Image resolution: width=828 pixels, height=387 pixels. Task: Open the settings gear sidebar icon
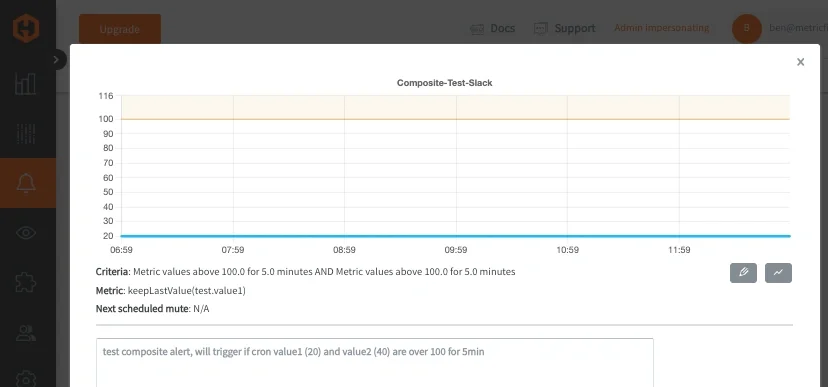click(26, 379)
